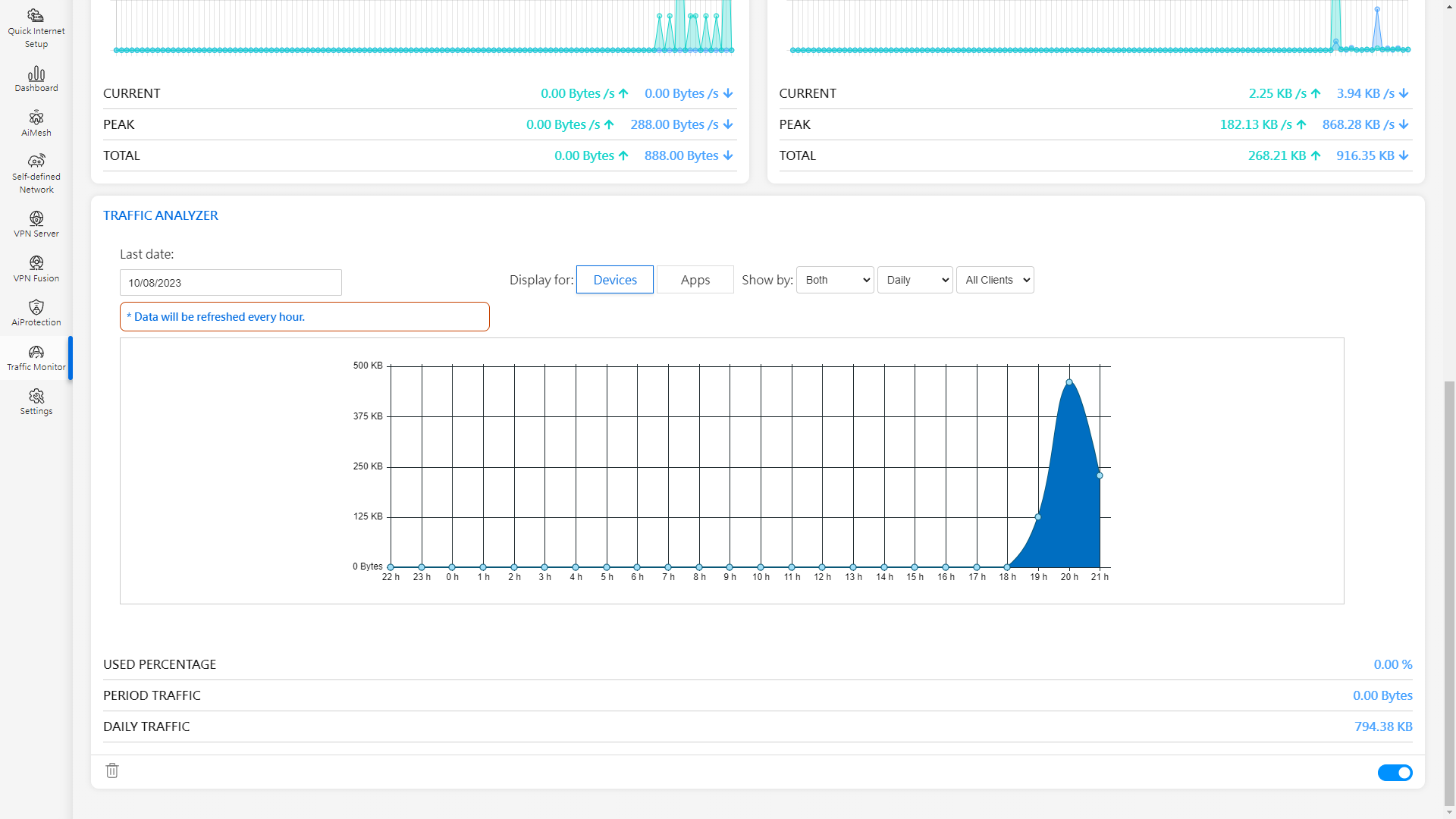Open AiProtection section

pyautogui.click(x=36, y=313)
